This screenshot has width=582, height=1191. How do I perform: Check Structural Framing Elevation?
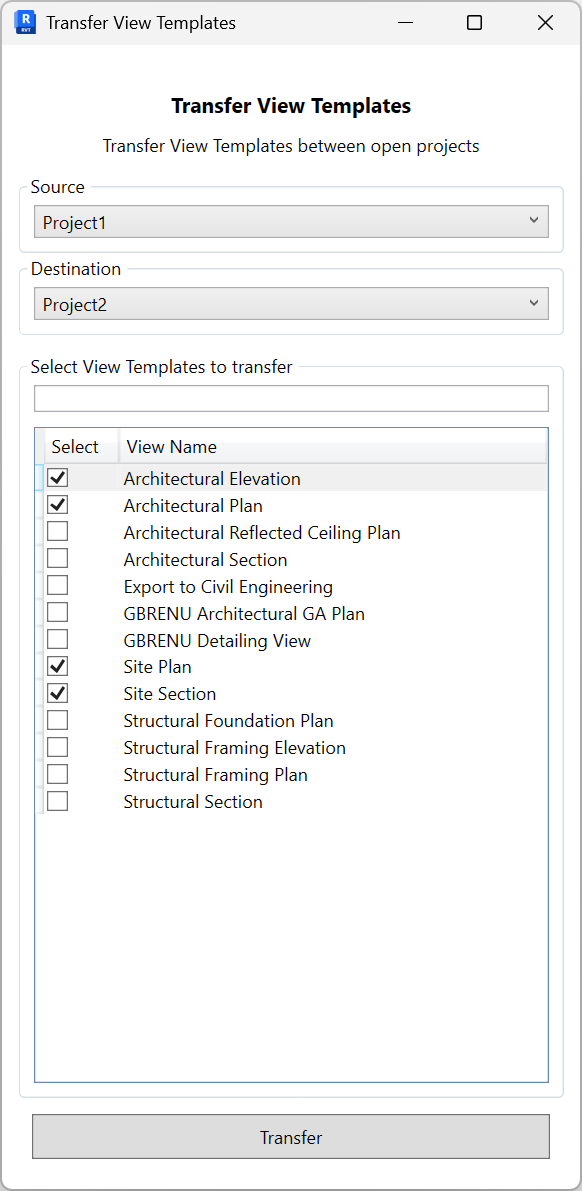(x=57, y=746)
